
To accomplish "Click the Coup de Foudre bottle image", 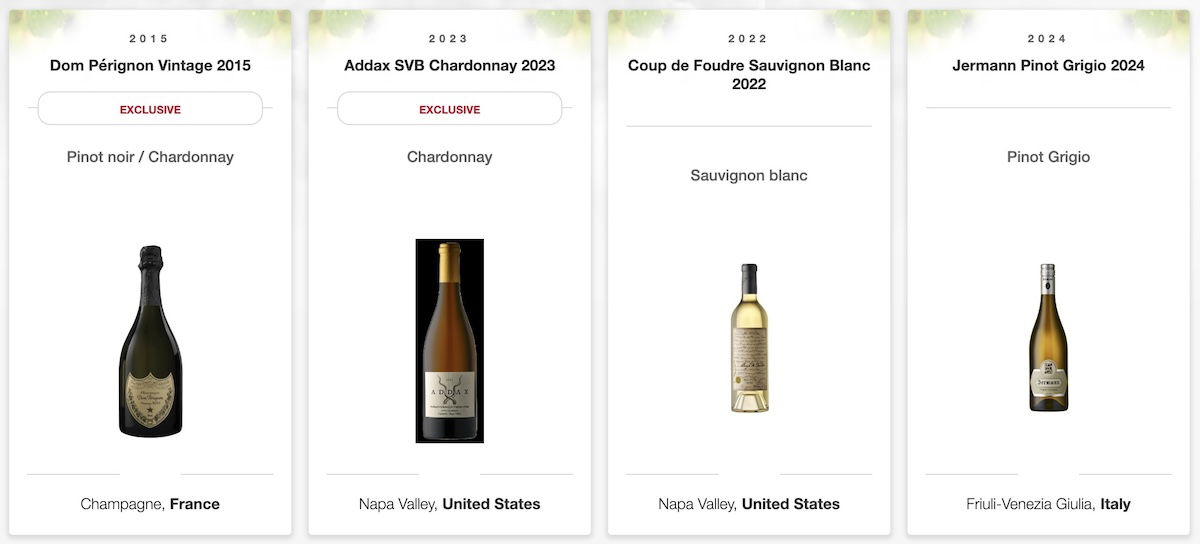I will pos(749,339).
